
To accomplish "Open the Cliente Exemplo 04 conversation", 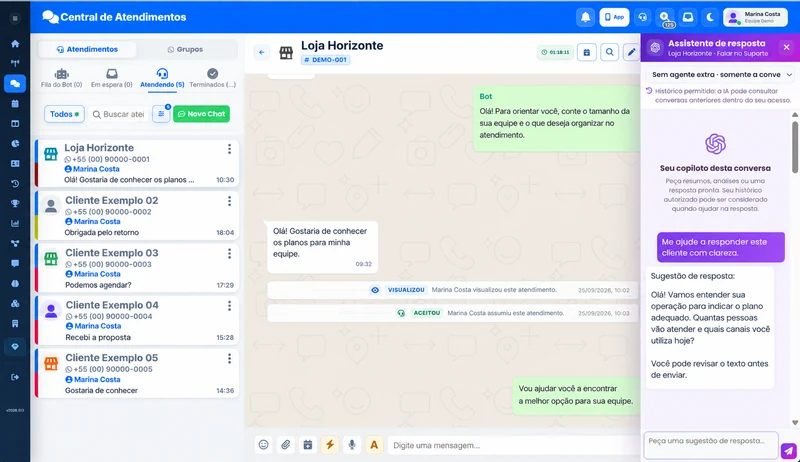I will click(x=137, y=320).
